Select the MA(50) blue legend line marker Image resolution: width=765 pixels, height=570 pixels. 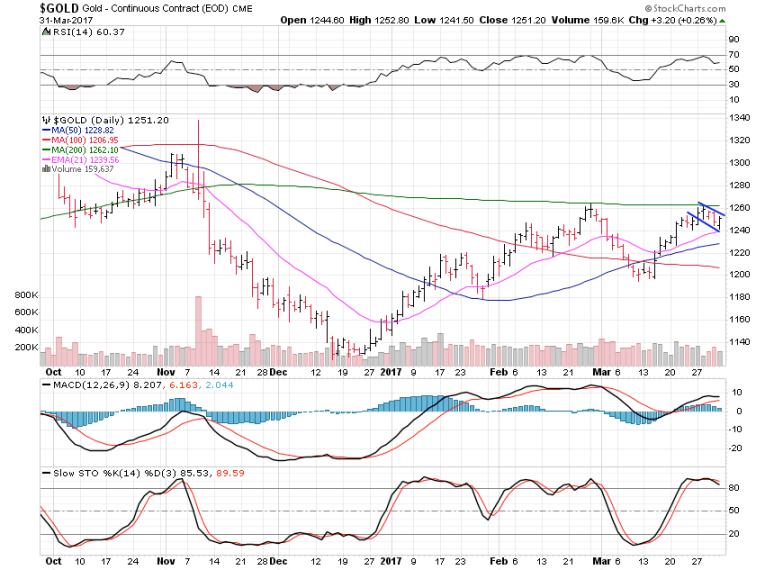pos(46,130)
